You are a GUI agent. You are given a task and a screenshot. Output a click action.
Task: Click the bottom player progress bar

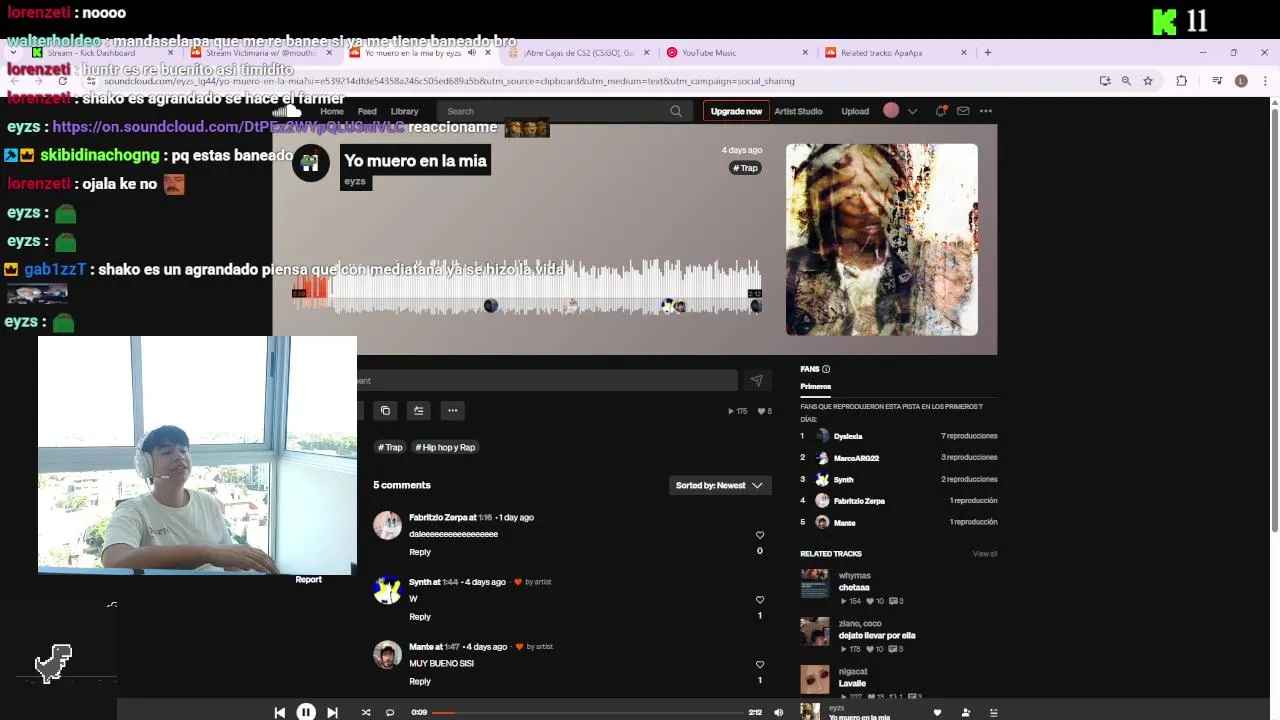[x=590, y=712]
